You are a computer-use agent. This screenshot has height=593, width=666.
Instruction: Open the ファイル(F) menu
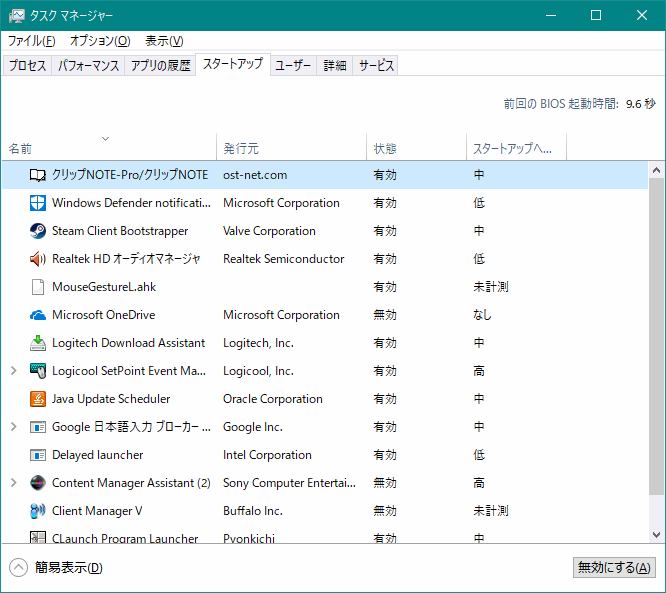click(31, 41)
